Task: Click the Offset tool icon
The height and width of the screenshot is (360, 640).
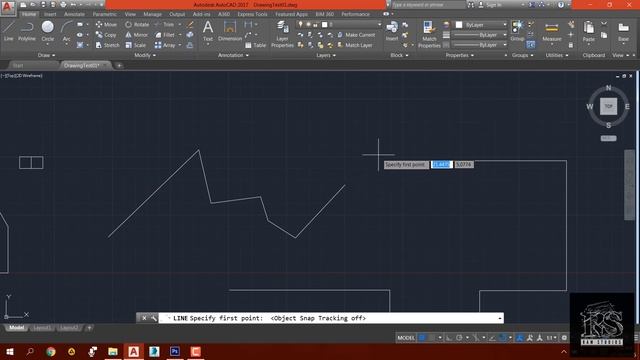Action: (190, 45)
